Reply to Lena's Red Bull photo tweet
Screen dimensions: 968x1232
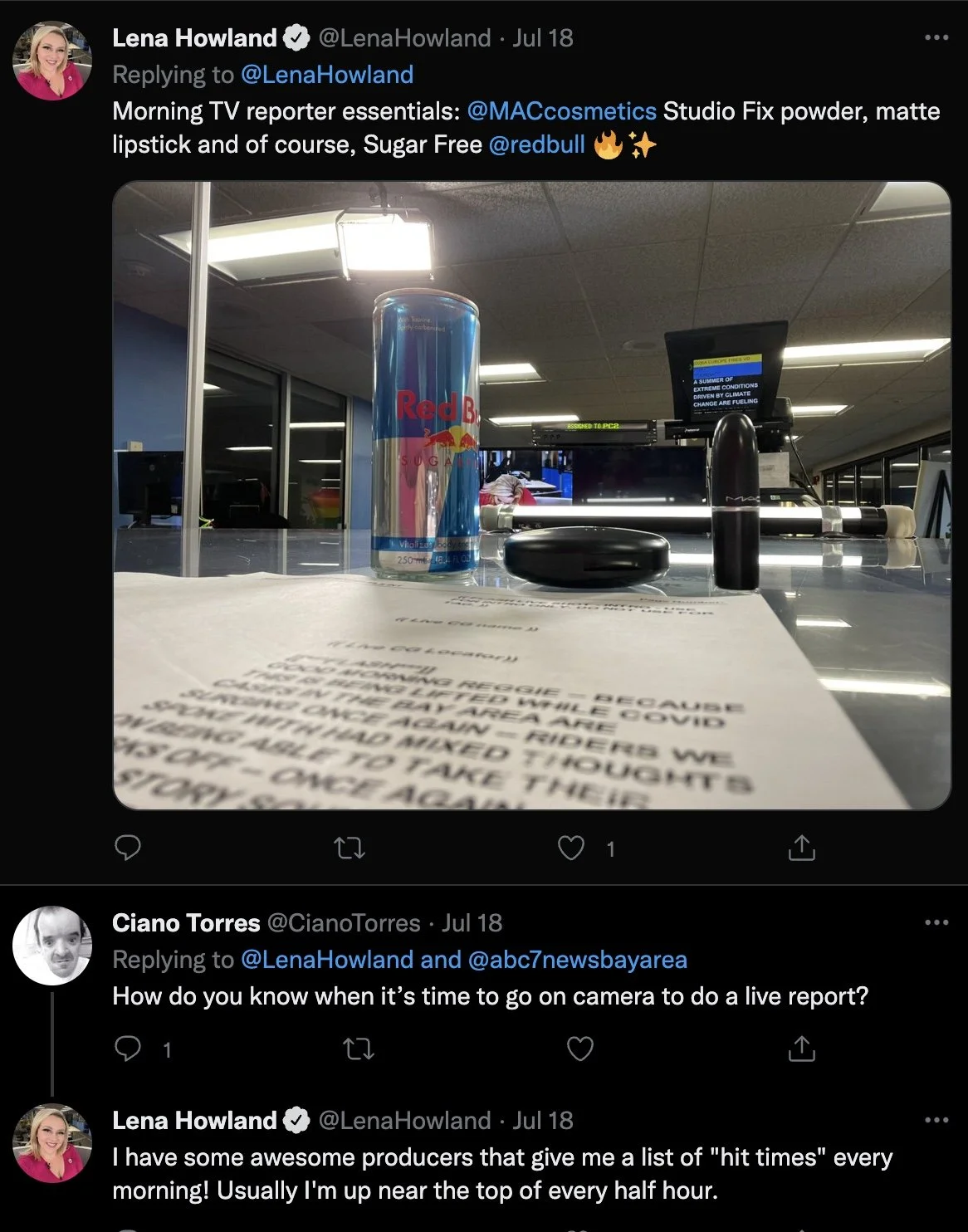(127, 848)
